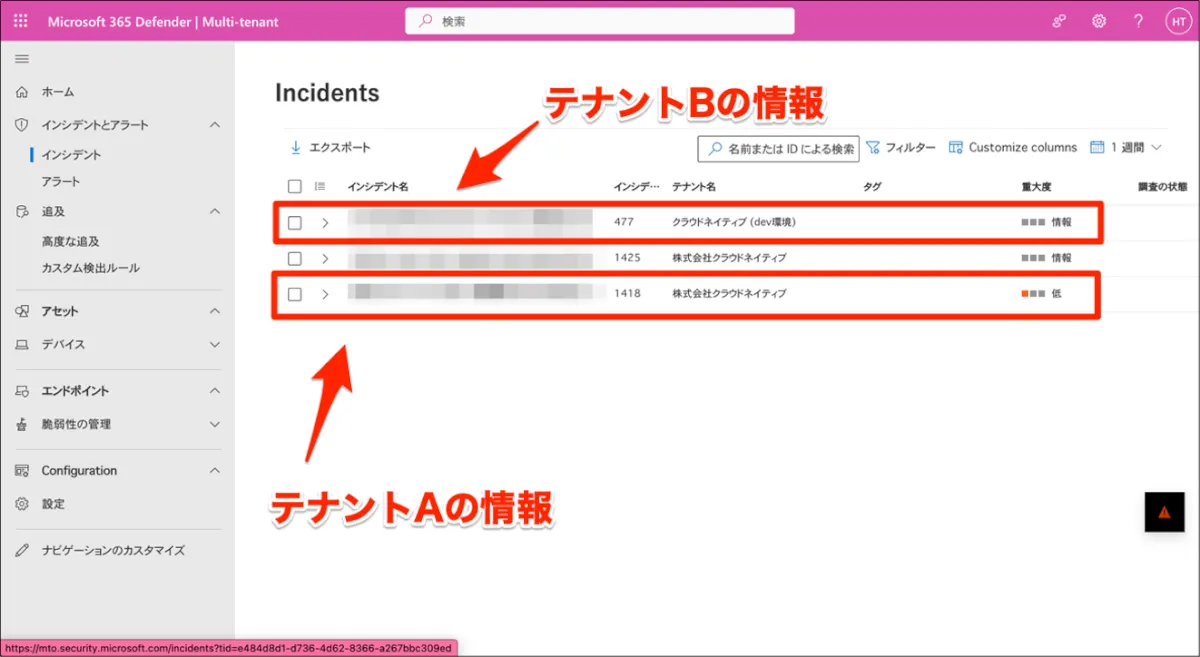Expand the incident 1418 row chevron
The height and width of the screenshot is (657, 1200).
[x=325, y=294]
